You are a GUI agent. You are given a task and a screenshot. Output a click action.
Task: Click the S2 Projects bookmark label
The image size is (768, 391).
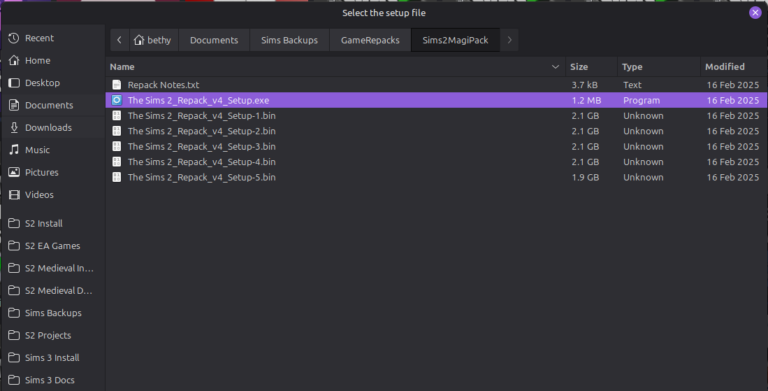[48, 335]
